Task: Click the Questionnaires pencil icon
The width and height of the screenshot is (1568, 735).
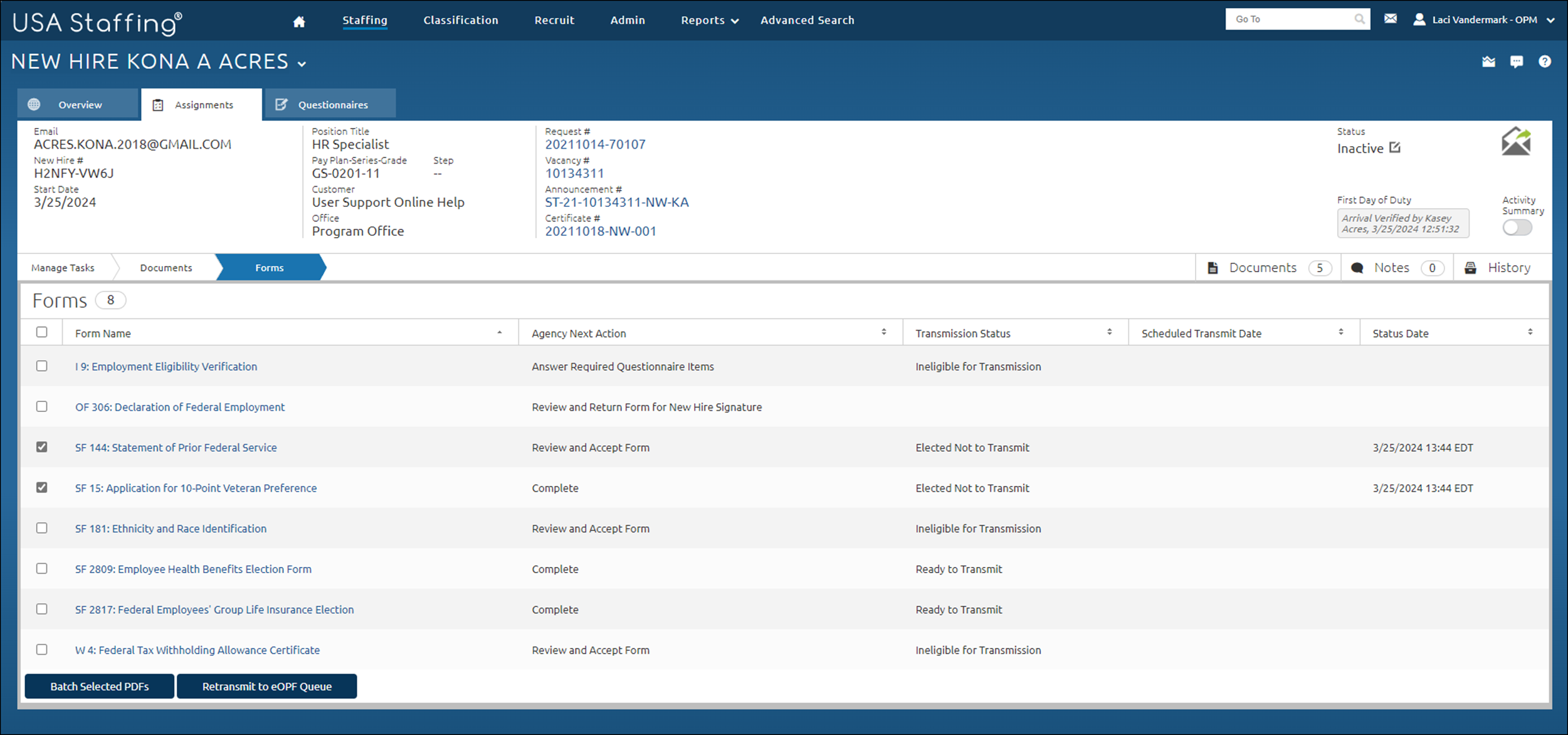Action: pos(282,104)
